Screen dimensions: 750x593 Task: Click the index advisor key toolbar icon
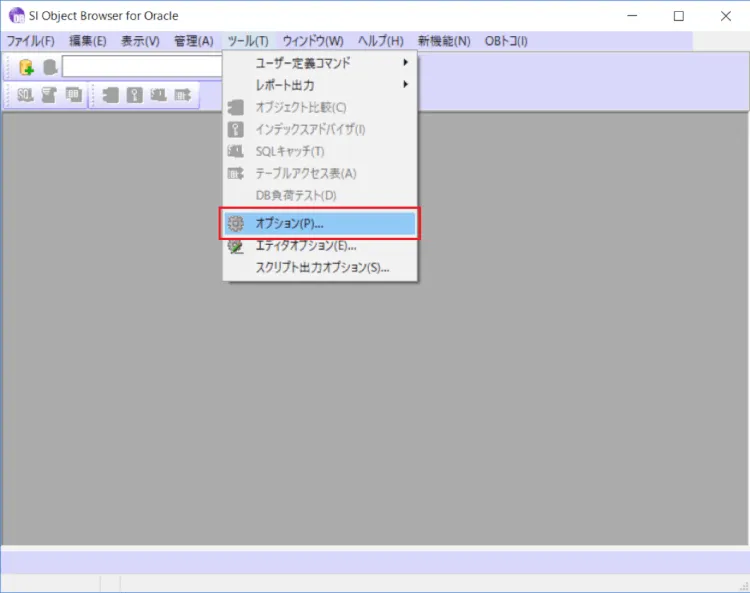coord(134,95)
